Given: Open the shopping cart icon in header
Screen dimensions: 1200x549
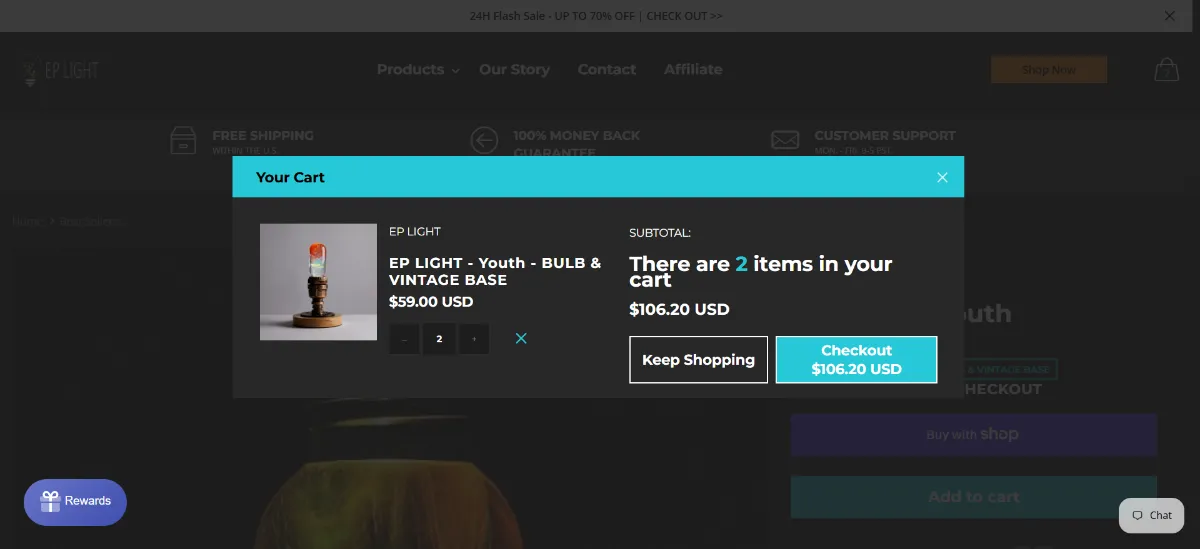Looking at the screenshot, I should tap(1166, 70).
